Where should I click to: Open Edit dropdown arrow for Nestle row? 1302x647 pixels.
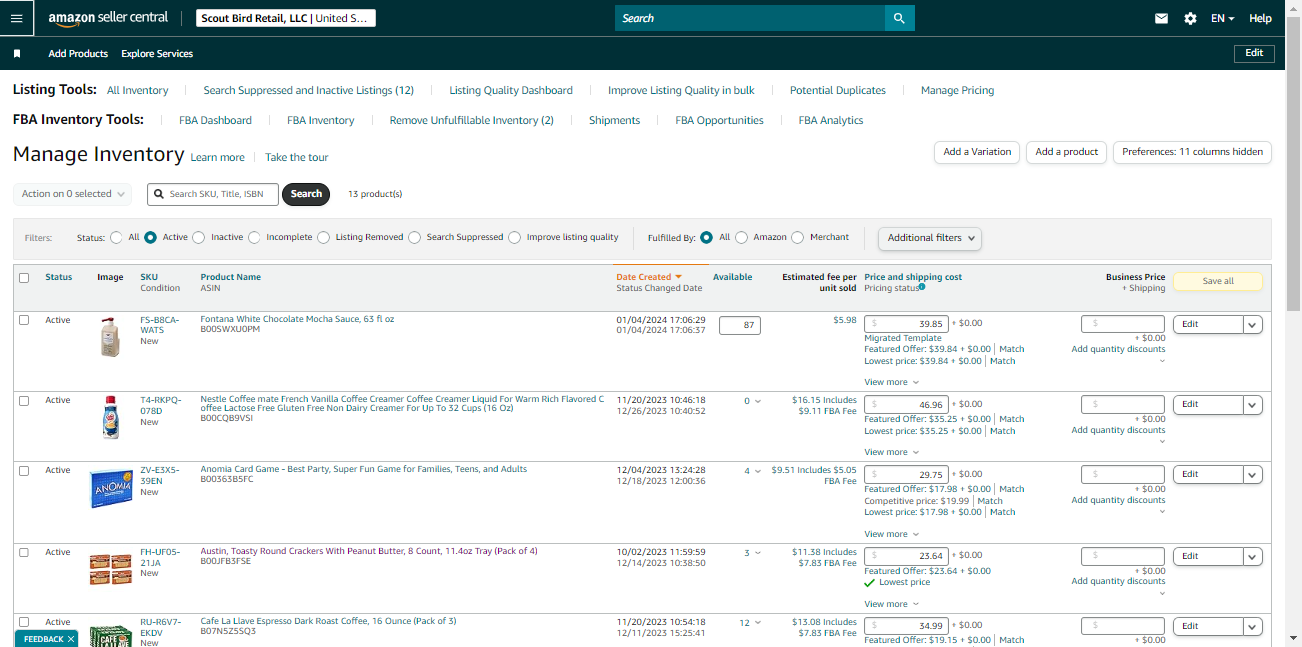click(x=1253, y=404)
